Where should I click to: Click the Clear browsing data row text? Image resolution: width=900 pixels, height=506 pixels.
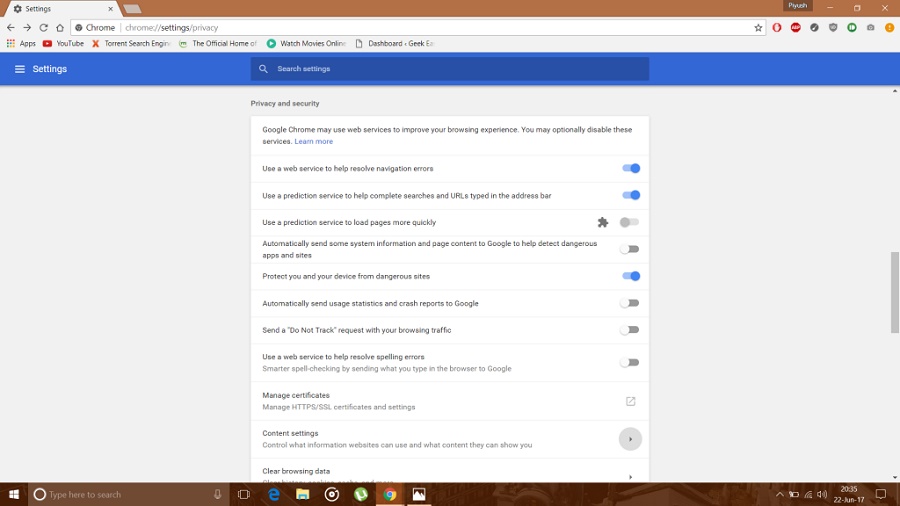296,471
